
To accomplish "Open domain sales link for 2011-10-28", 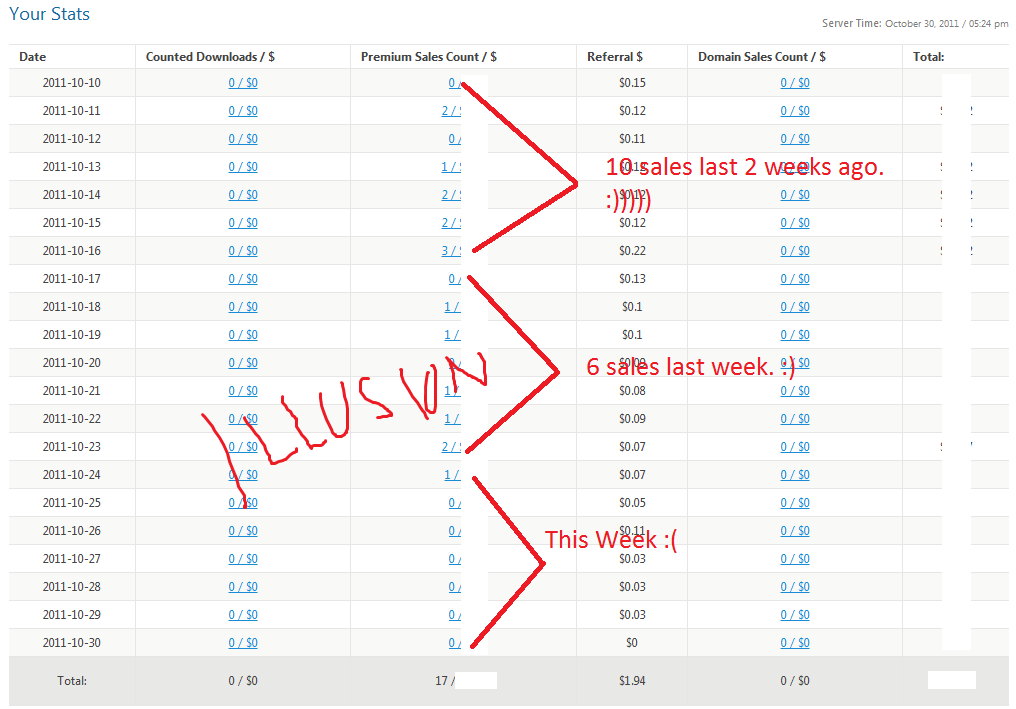I will pyautogui.click(x=795, y=587).
